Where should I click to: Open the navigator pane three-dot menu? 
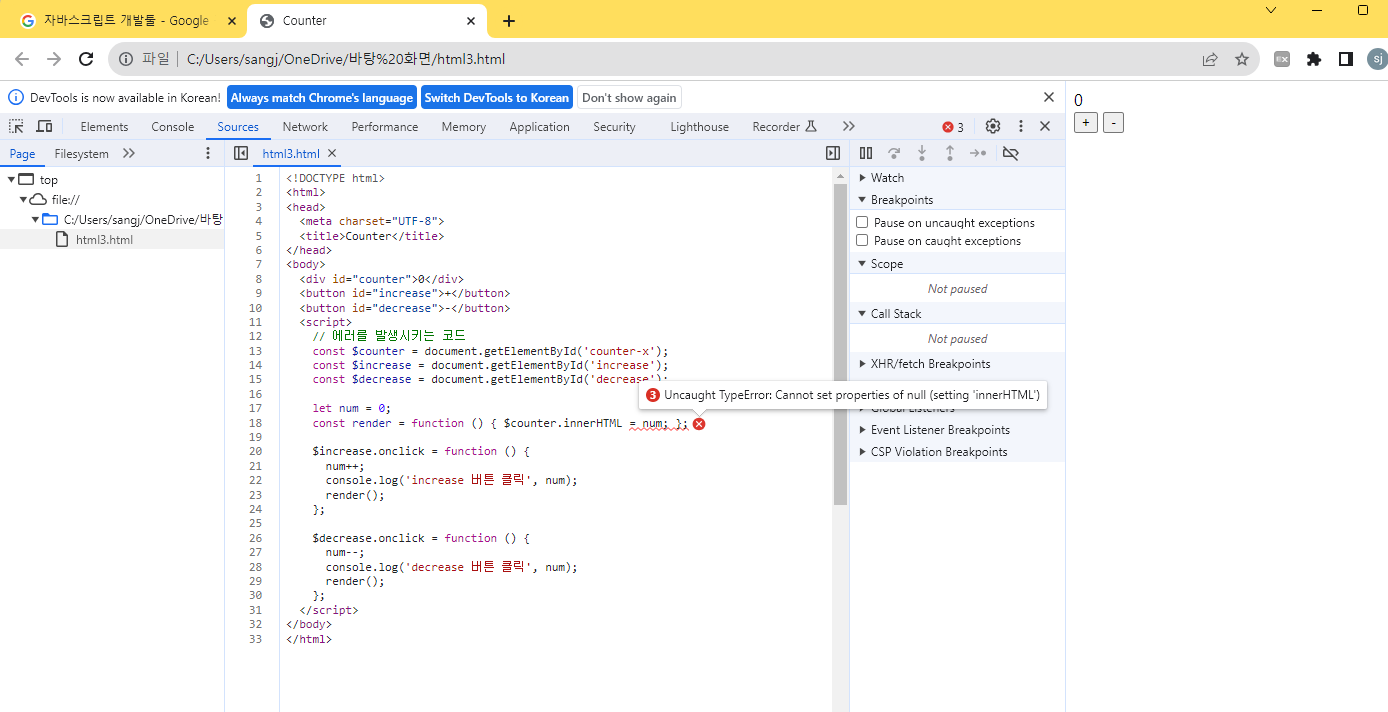pyautogui.click(x=208, y=153)
